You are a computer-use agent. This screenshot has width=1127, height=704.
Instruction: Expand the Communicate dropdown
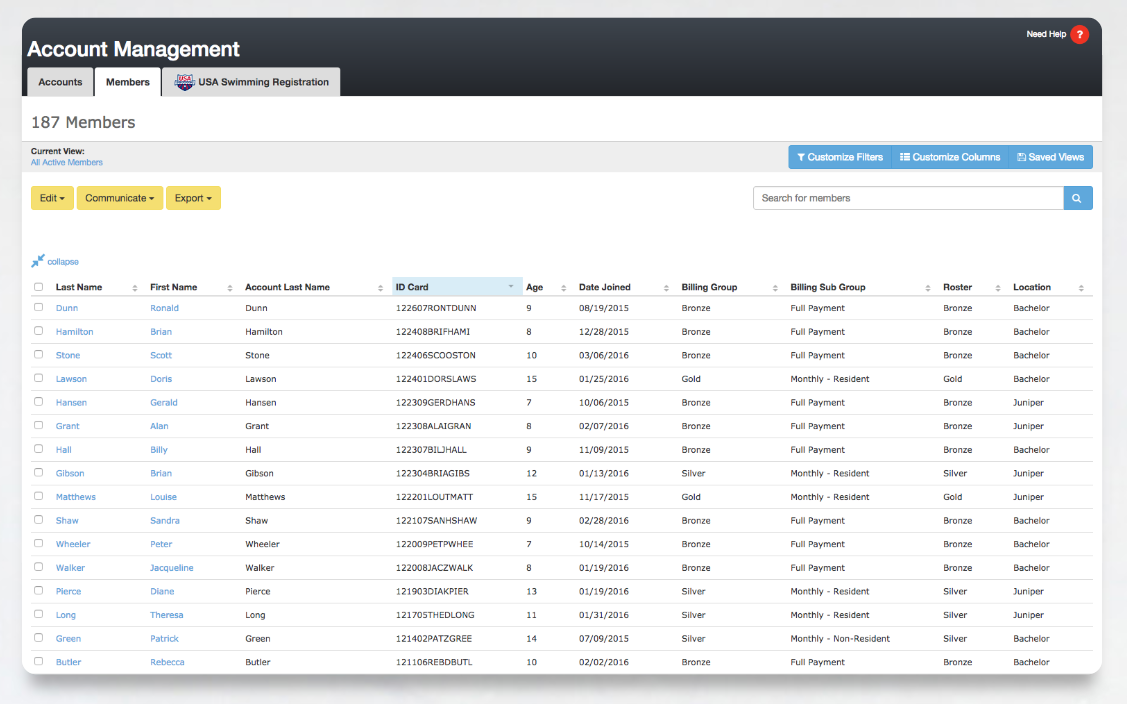119,197
